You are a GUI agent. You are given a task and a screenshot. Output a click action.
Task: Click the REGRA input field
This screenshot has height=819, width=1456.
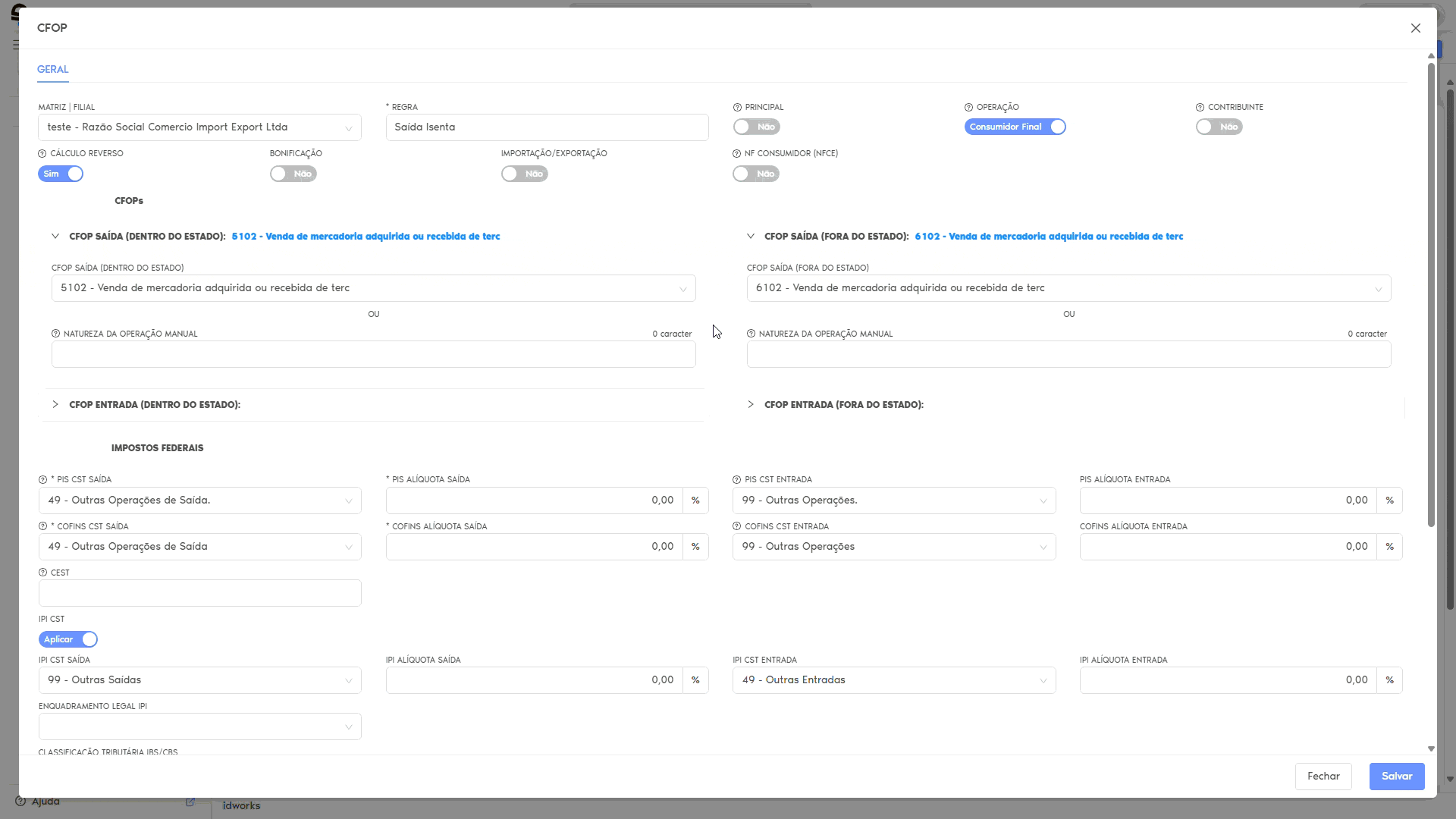coord(547,127)
